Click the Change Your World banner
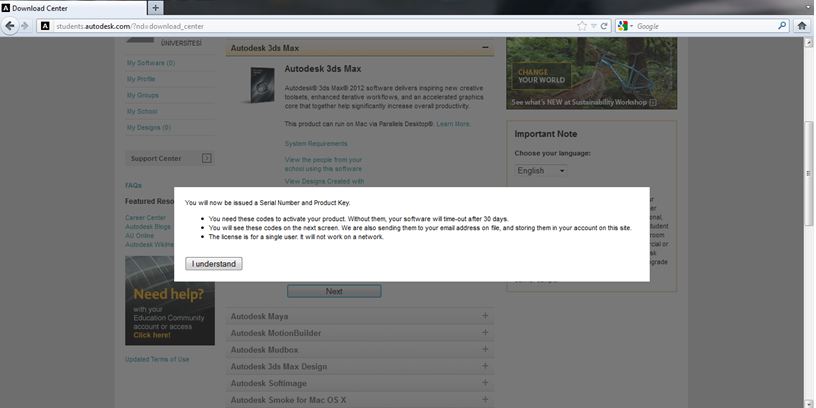Image resolution: width=816 pixels, height=408 pixels. (x=592, y=73)
